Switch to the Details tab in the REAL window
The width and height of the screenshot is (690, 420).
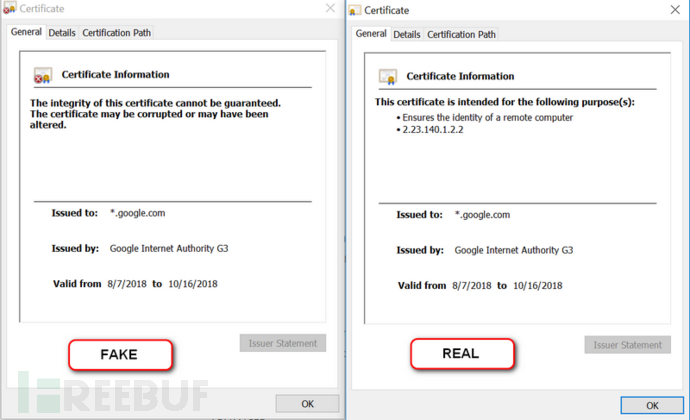[x=407, y=34]
